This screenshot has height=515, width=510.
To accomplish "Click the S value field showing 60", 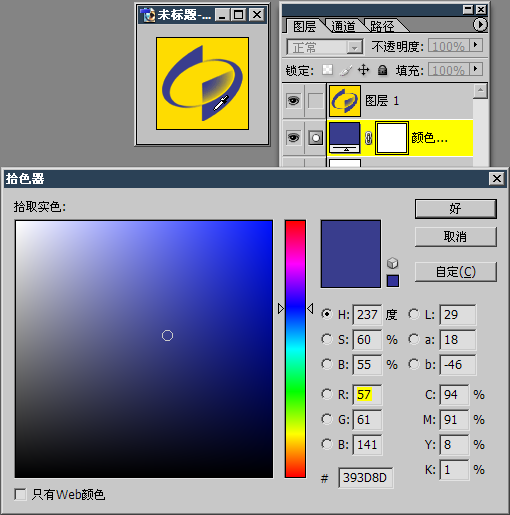I will (367, 339).
